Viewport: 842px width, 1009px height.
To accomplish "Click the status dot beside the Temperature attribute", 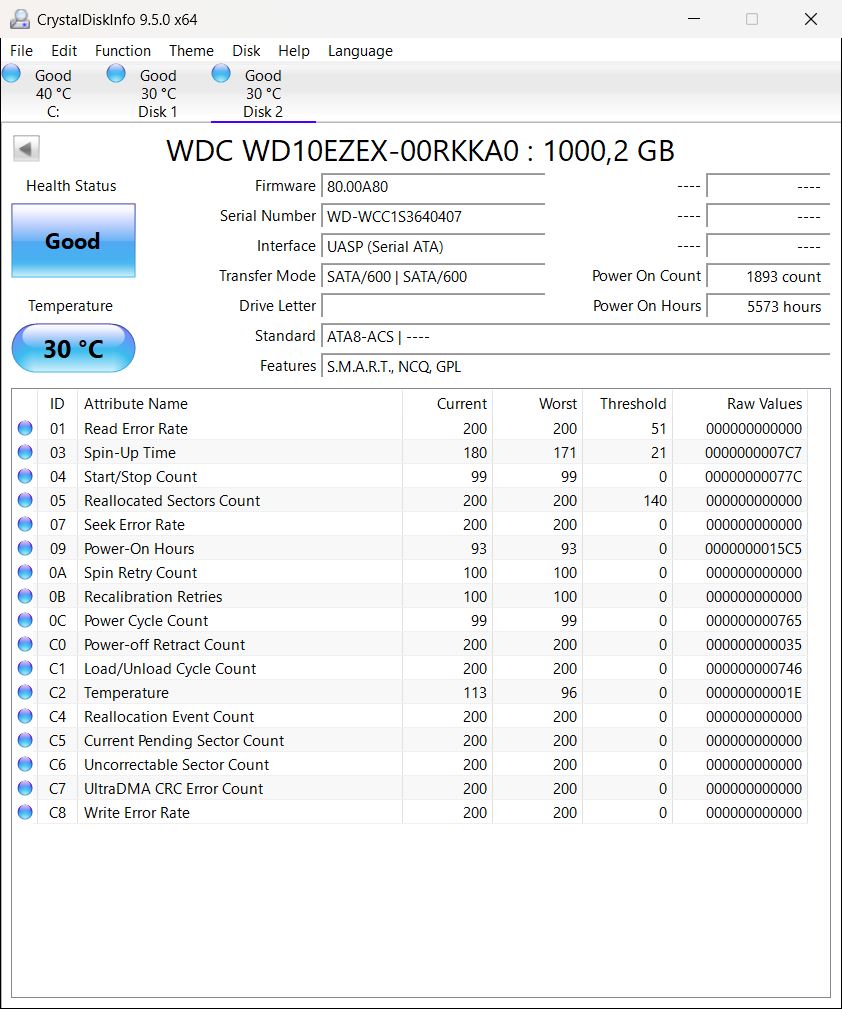I will click(x=24, y=692).
